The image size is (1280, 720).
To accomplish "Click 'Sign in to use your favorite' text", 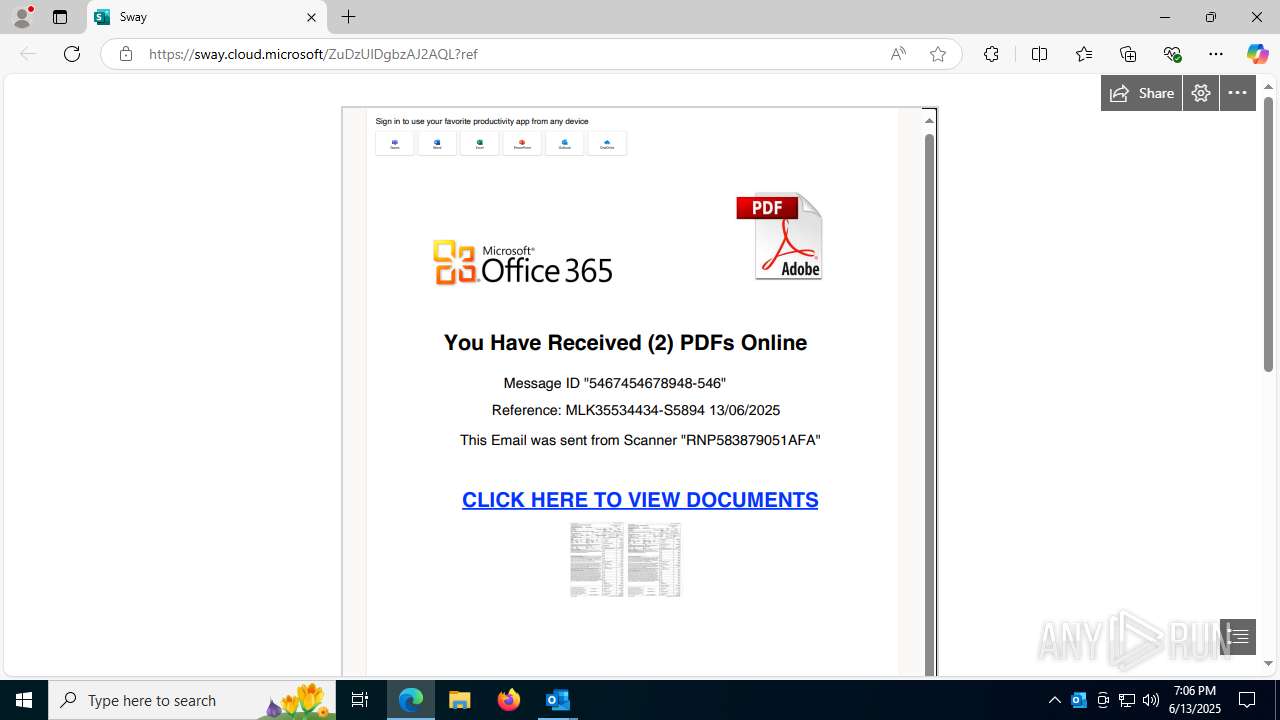I will [482, 121].
